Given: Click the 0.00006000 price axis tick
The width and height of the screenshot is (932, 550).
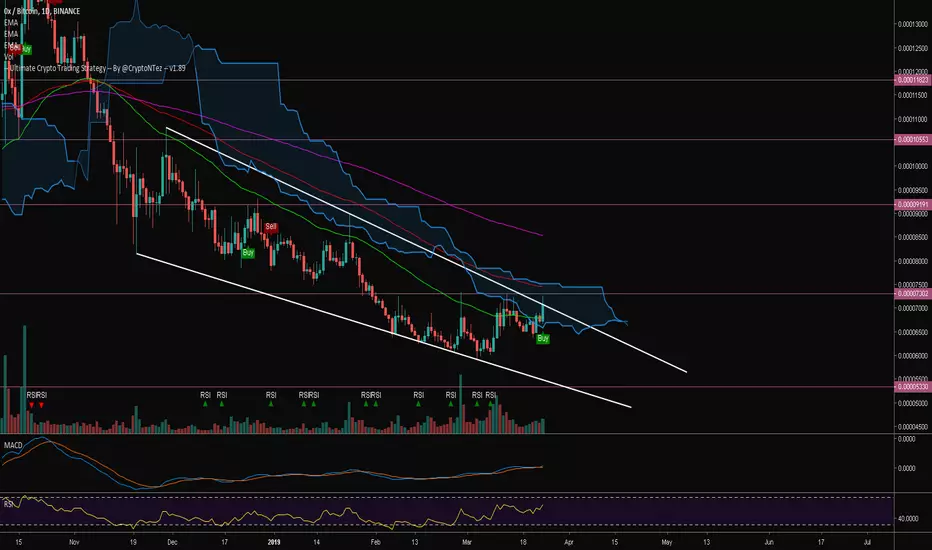Looking at the screenshot, I should pyautogui.click(x=913, y=356).
